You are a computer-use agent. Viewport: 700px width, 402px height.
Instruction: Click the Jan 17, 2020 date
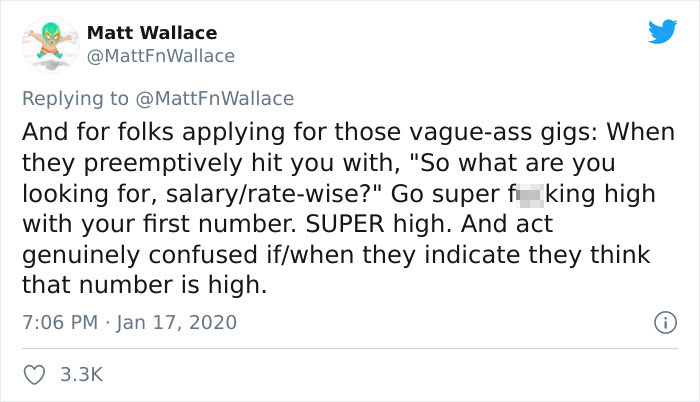tap(176, 322)
